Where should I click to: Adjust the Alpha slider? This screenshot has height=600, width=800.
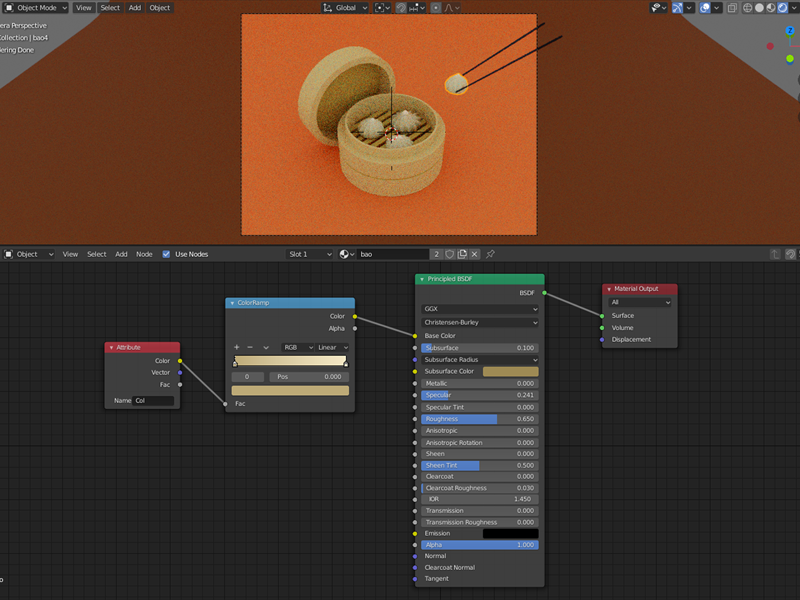(x=480, y=545)
